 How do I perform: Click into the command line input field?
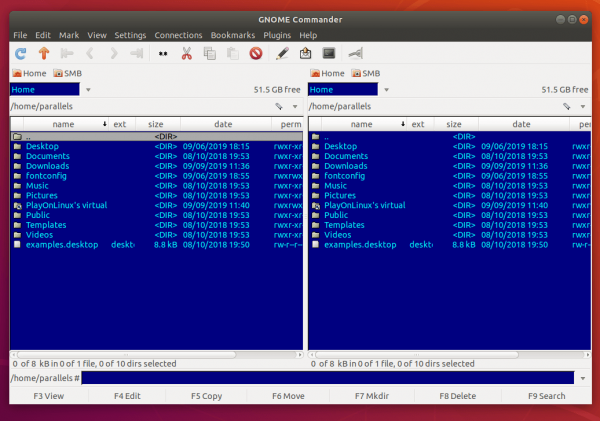click(328, 378)
